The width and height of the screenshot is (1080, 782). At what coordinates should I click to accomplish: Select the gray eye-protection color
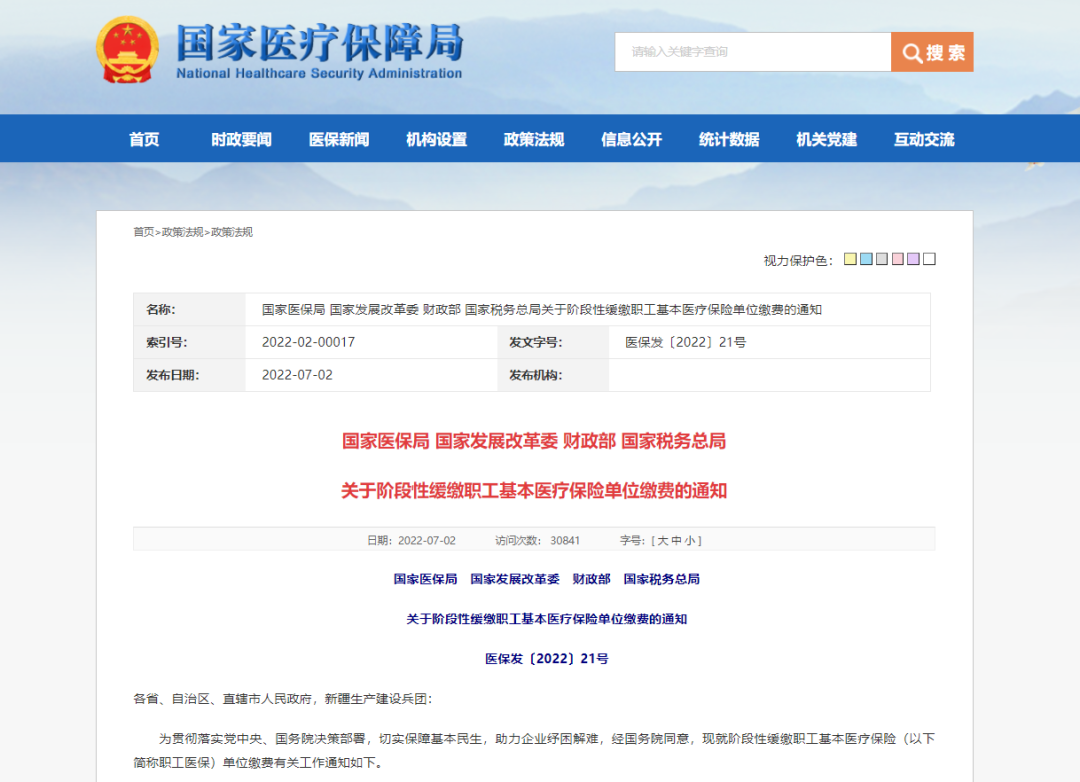[882, 259]
